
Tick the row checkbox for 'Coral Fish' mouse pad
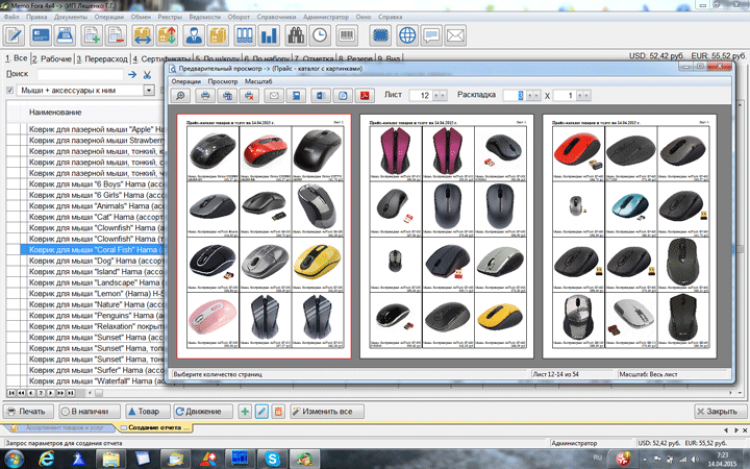click(13, 251)
